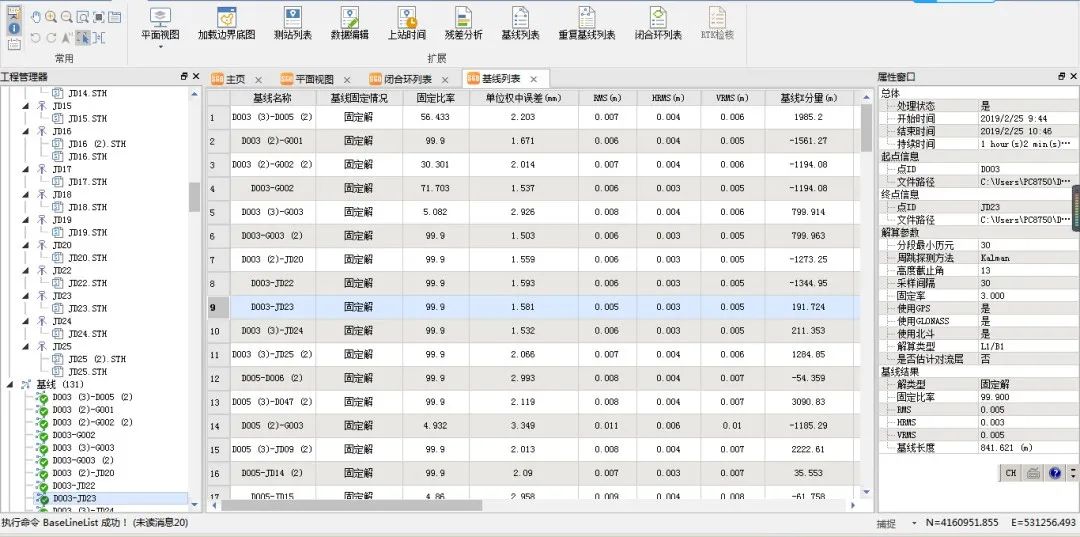
Task: Click the table horizontal scrollbar thumb
Action: pos(351,505)
